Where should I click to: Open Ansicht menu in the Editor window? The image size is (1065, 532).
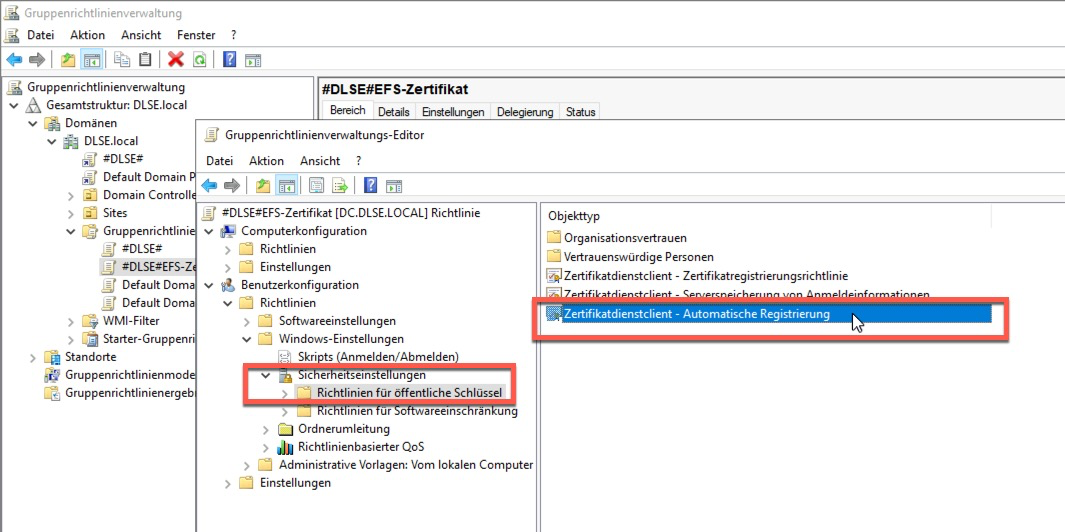pos(319,161)
